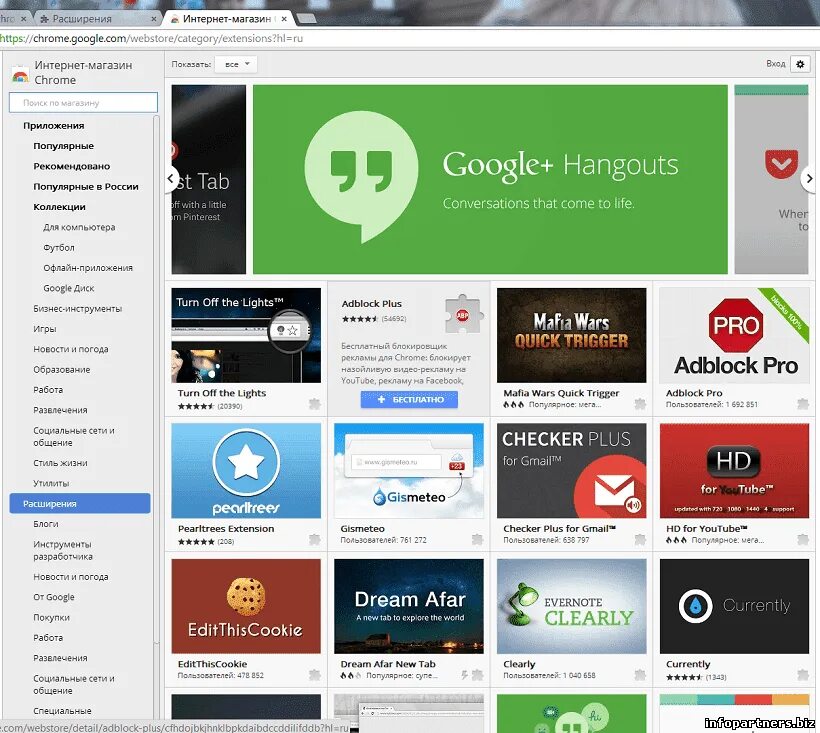The height and width of the screenshot is (733, 820).
Task: Click puzzle icon on Adblock Pro card
Action: [803, 404]
